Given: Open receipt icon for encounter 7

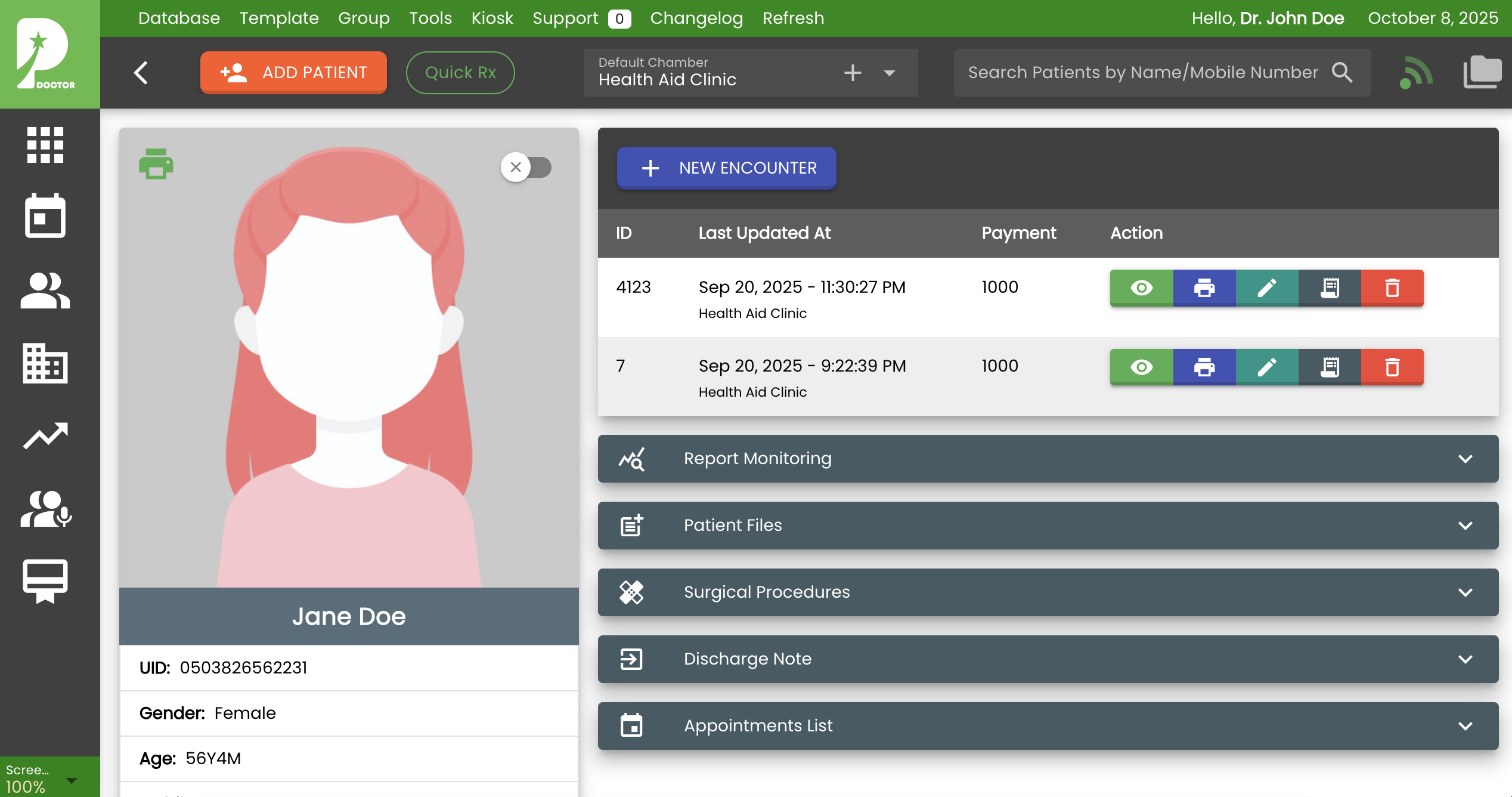Looking at the screenshot, I should click(x=1330, y=367).
